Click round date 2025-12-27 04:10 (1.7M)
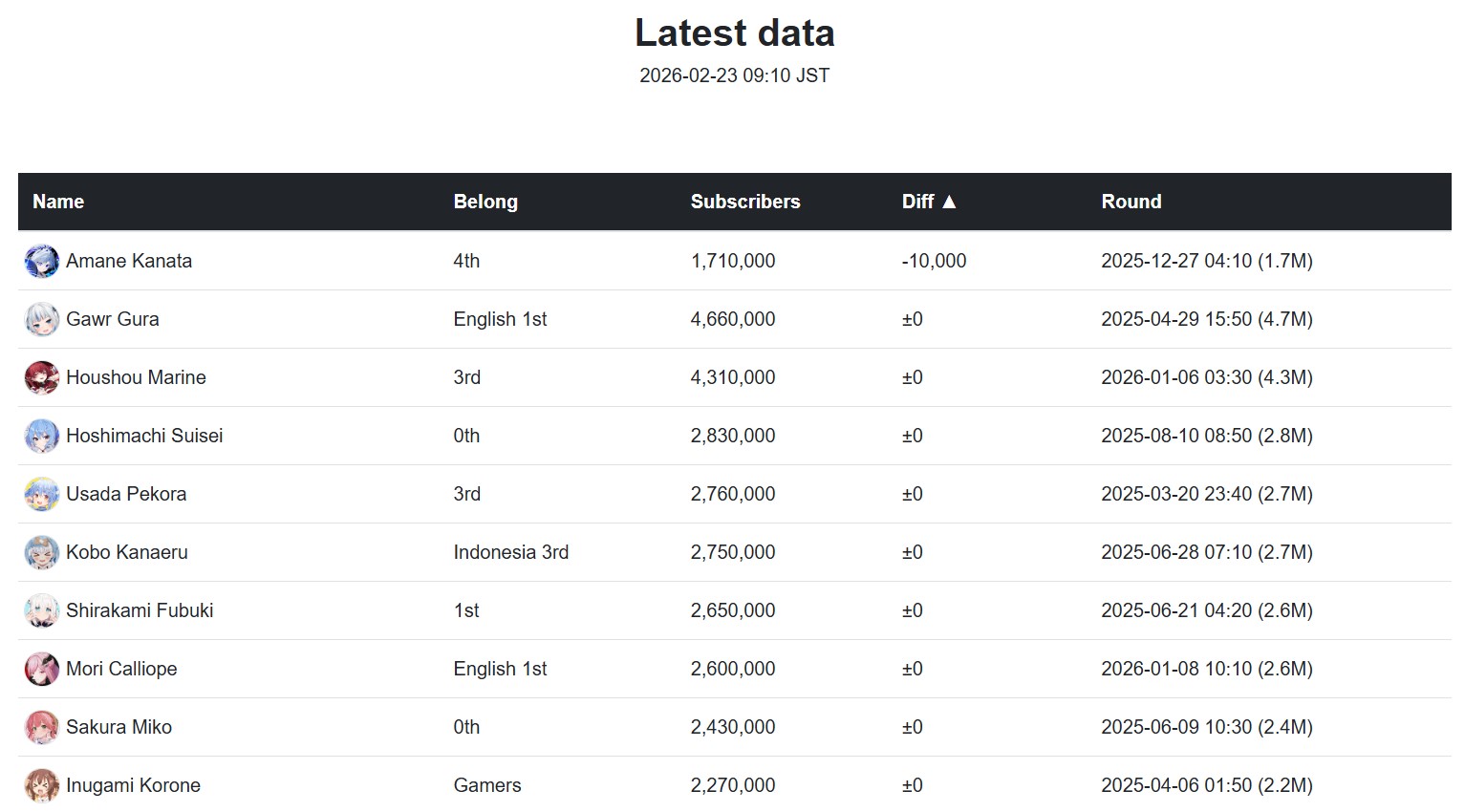Viewport: 1465px width, 812px height. tap(1207, 261)
